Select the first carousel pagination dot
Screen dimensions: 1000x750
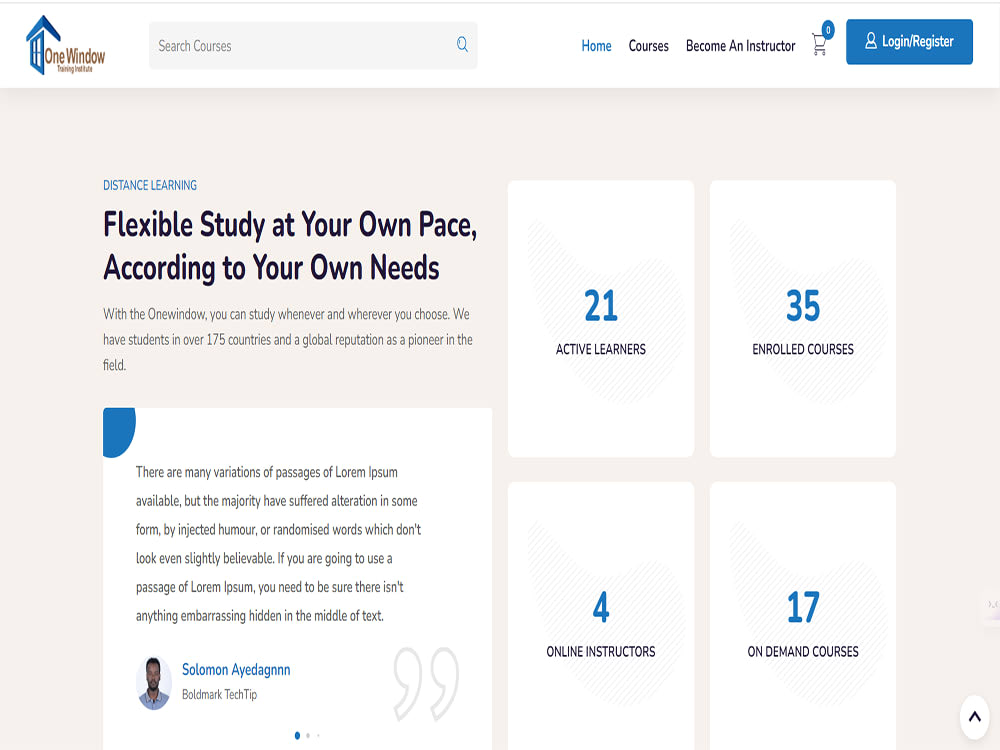(x=297, y=735)
